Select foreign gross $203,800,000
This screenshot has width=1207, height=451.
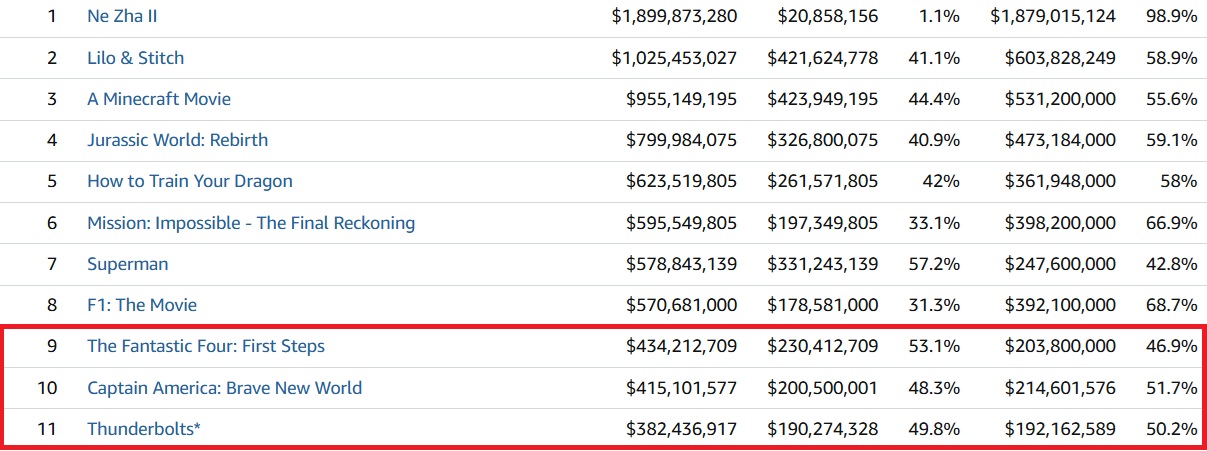[1060, 346]
